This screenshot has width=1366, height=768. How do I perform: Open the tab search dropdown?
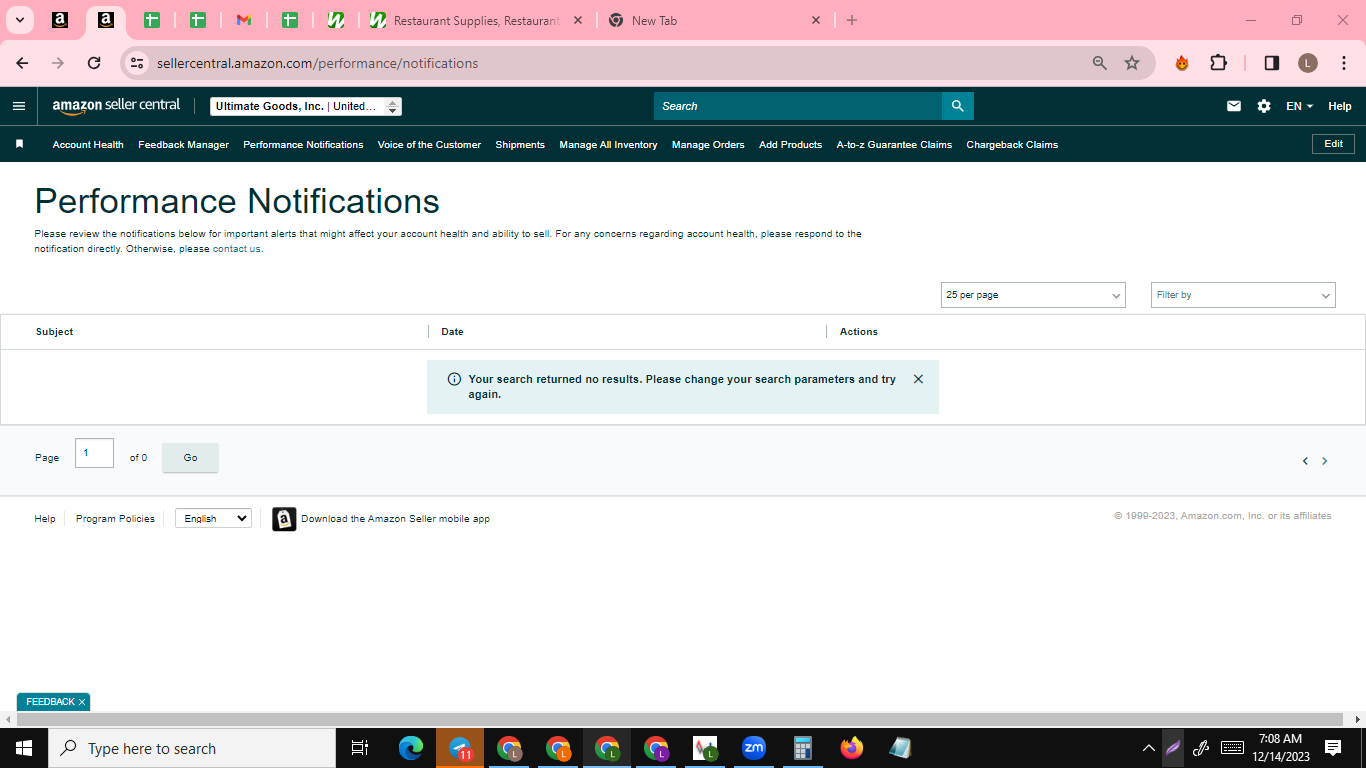19,20
